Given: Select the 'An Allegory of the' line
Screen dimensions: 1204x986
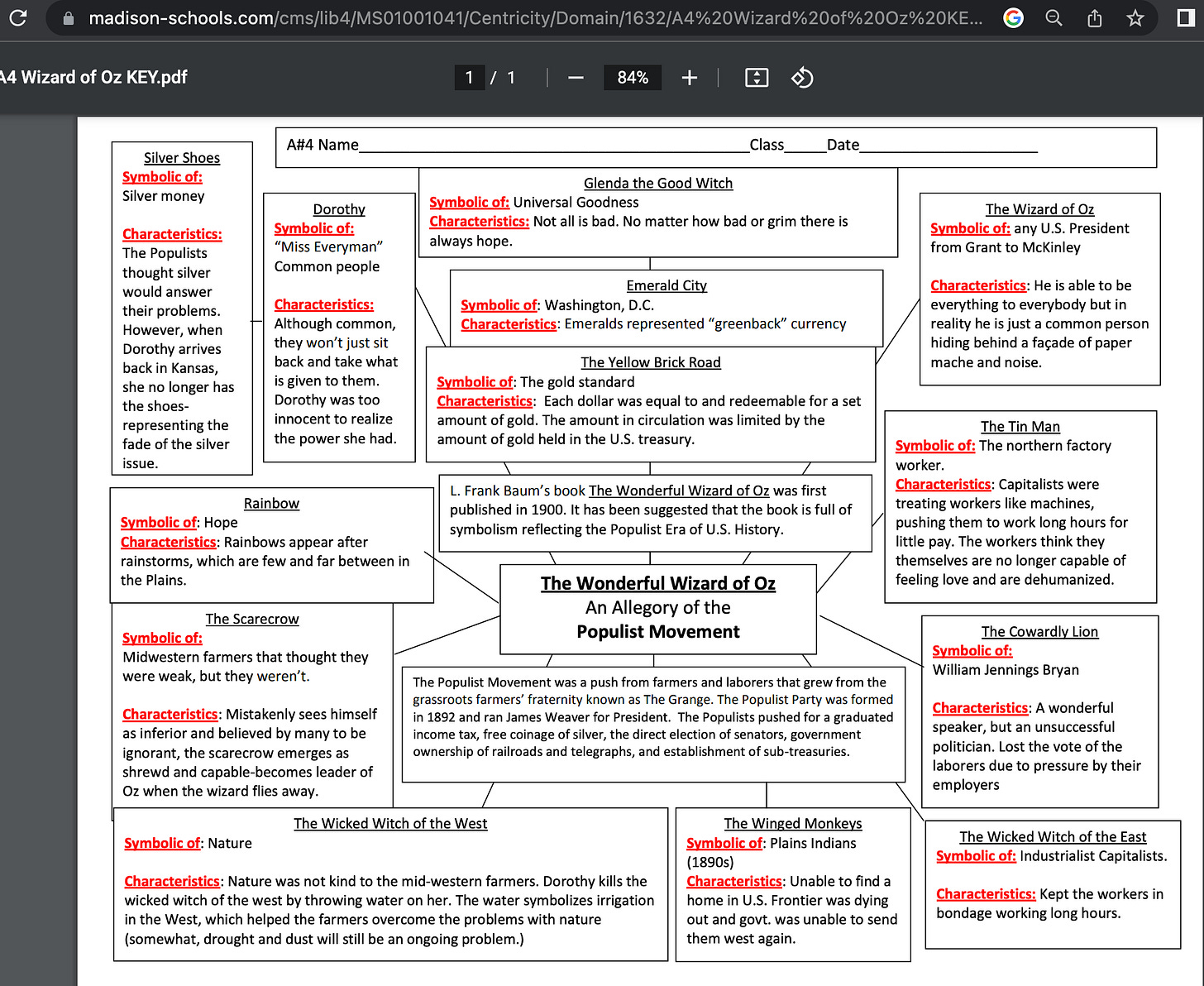Looking at the screenshot, I should point(658,608).
